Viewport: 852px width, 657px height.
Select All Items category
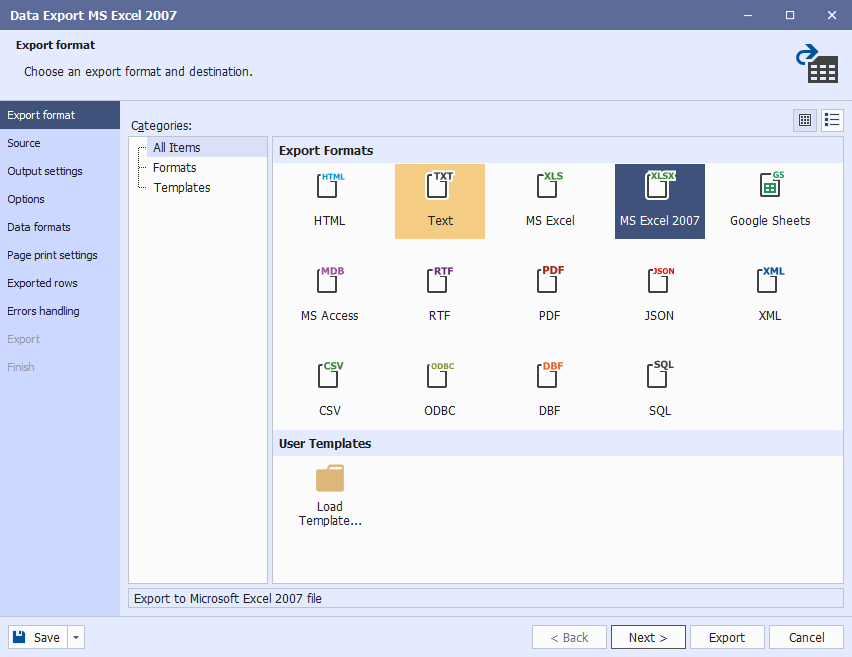(177, 147)
